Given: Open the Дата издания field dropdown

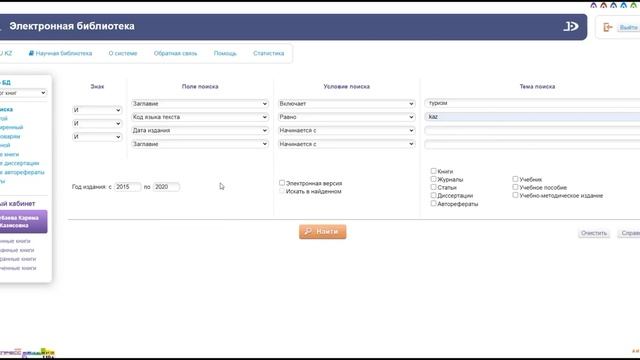Looking at the screenshot, I should pos(200,131).
